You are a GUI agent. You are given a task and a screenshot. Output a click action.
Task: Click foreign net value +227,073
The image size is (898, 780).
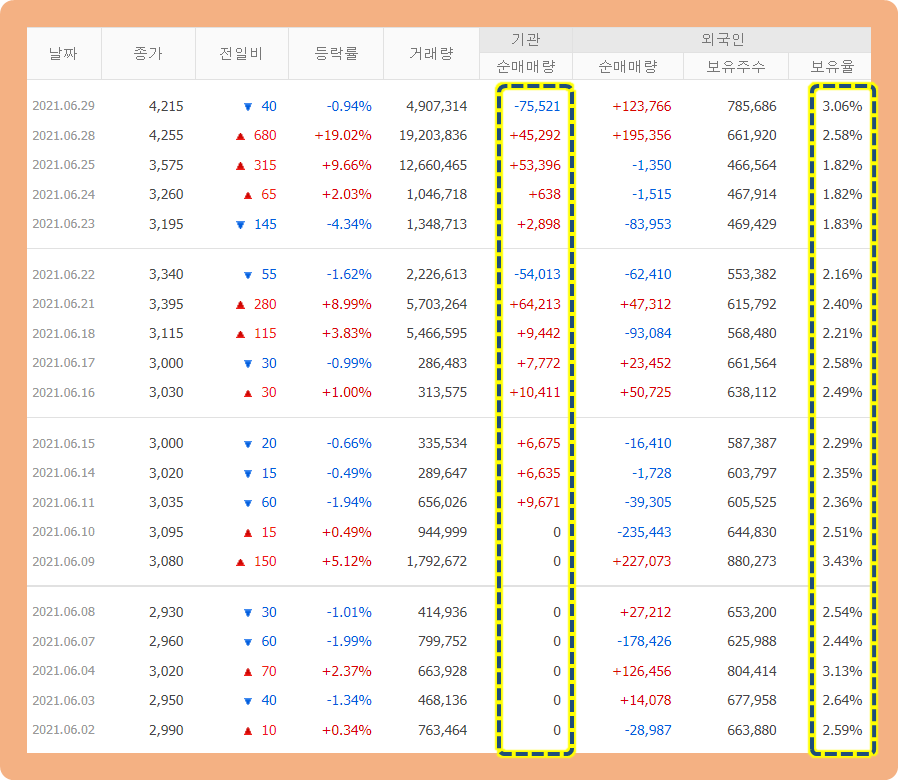641,561
